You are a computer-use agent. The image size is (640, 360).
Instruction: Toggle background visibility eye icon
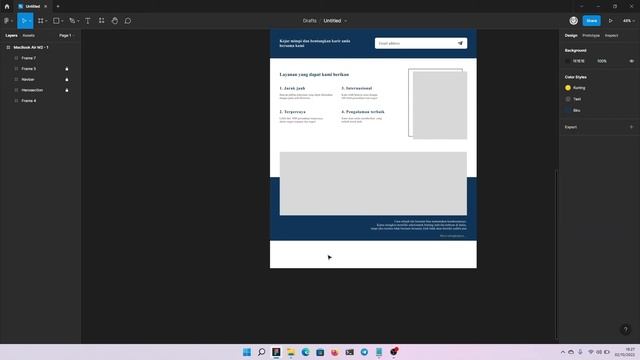pyautogui.click(x=631, y=61)
